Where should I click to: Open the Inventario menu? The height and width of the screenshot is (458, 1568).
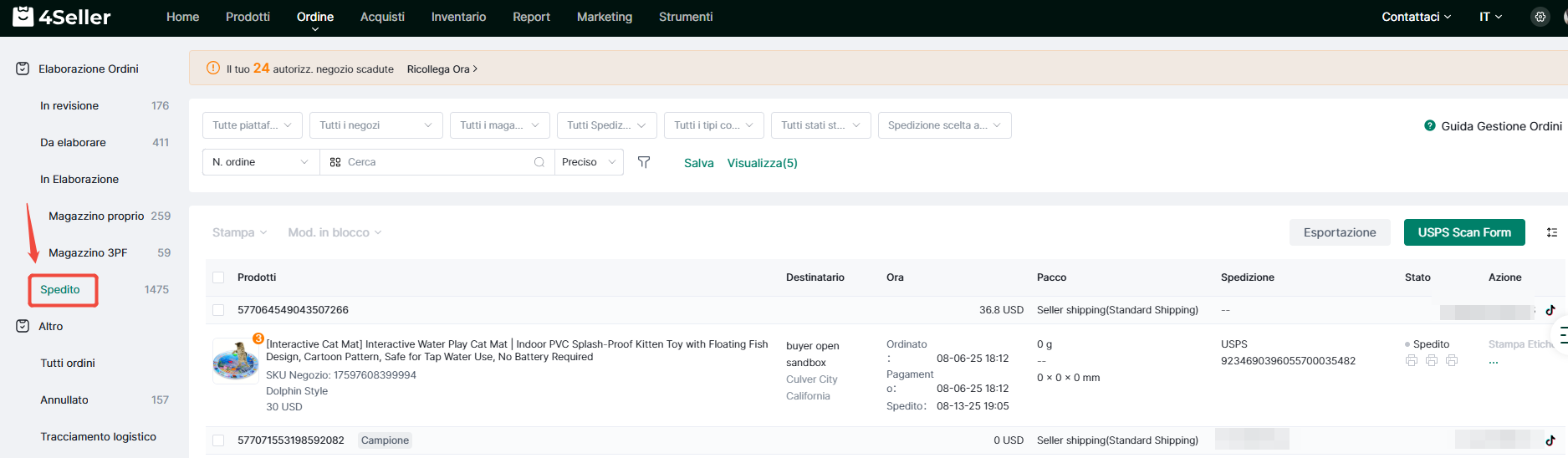458,17
